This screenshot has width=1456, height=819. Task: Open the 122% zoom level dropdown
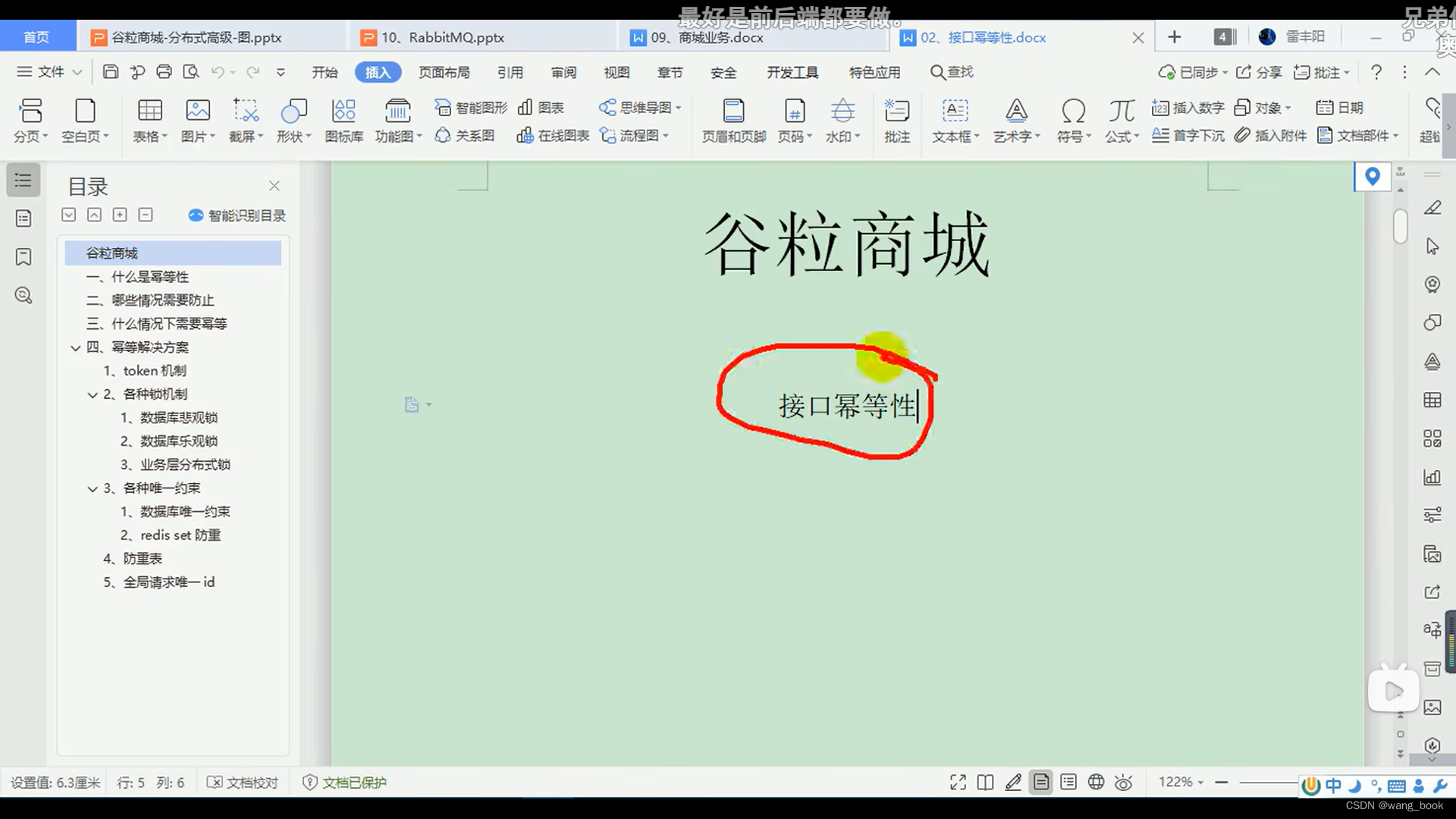click(x=1179, y=782)
